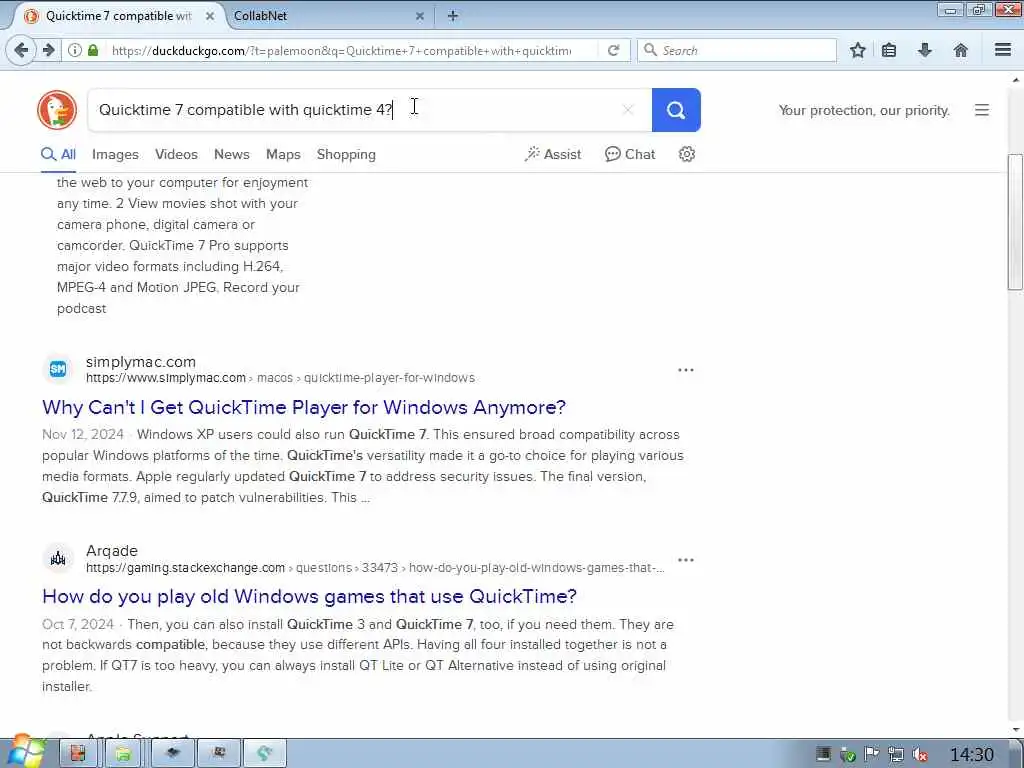The image size is (1024, 768).
Task: Clear the DuckDuckGo search query with X
Action: 628,110
